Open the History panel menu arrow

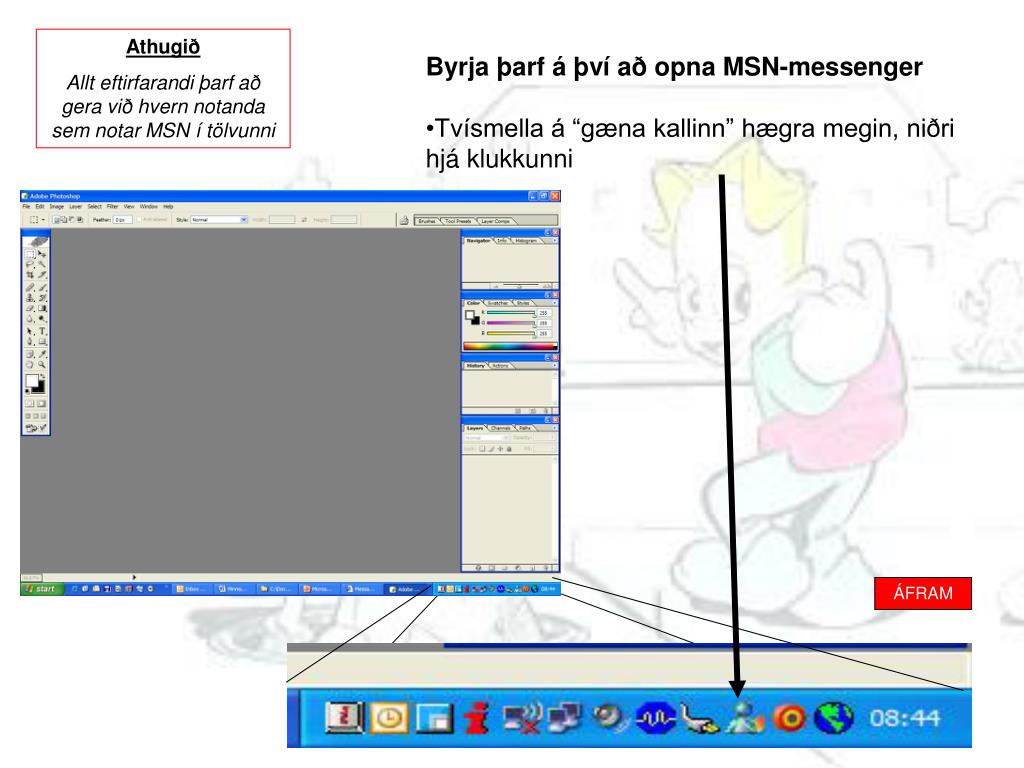555,366
